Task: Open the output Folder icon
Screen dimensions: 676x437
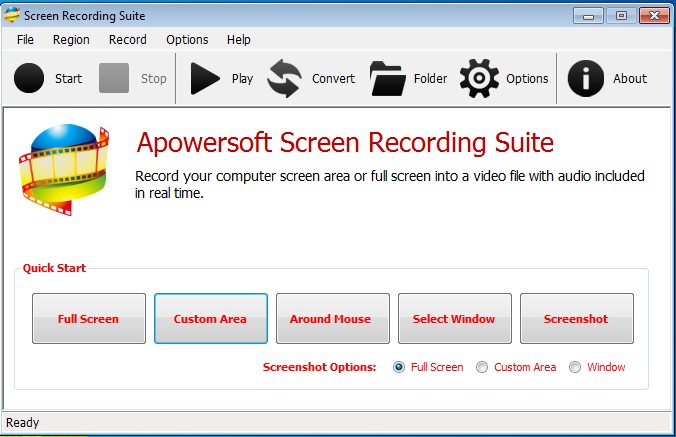Action: (x=387, y=78)
